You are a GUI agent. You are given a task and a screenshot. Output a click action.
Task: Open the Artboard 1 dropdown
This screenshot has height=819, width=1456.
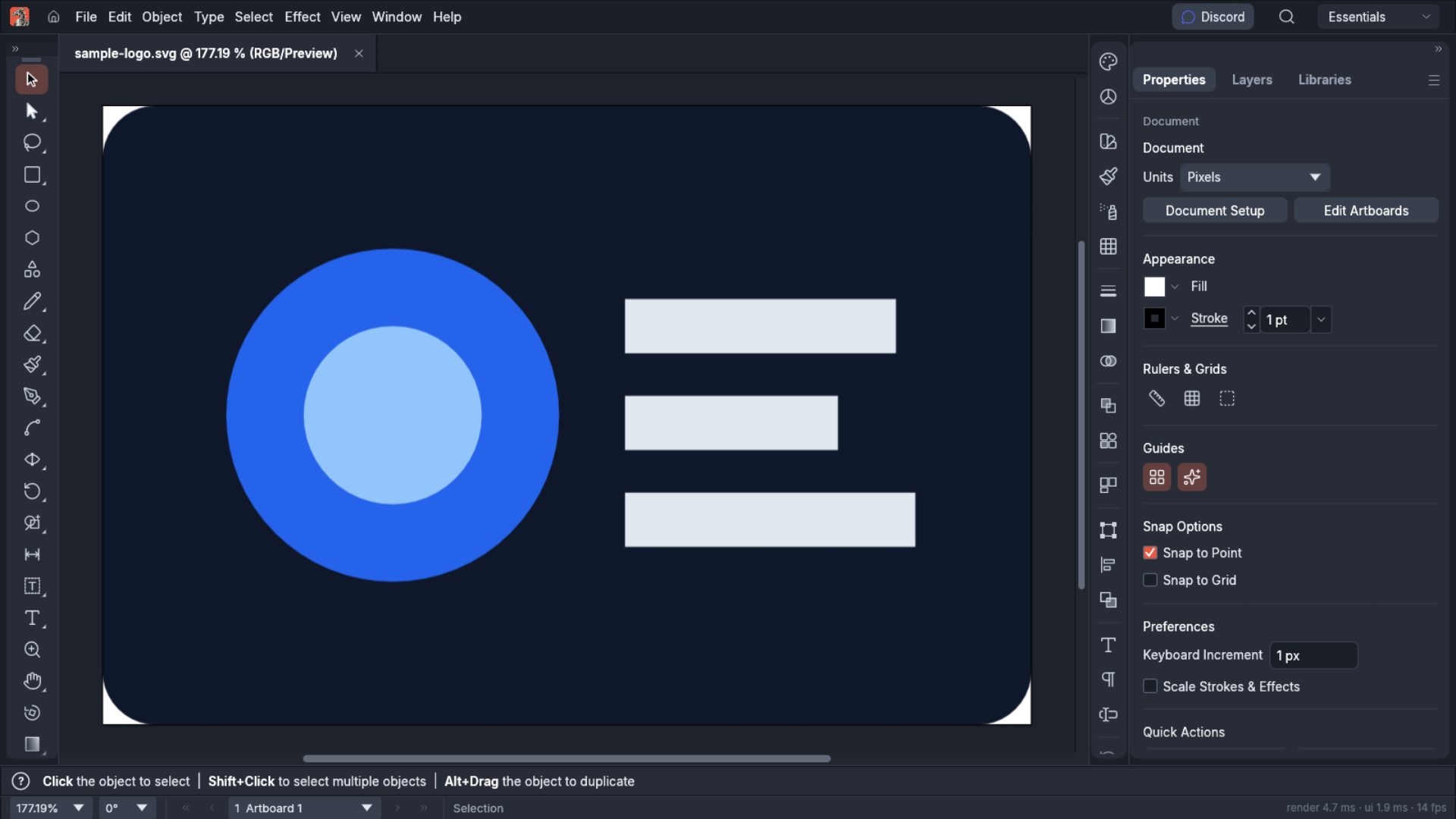(303, 808)
